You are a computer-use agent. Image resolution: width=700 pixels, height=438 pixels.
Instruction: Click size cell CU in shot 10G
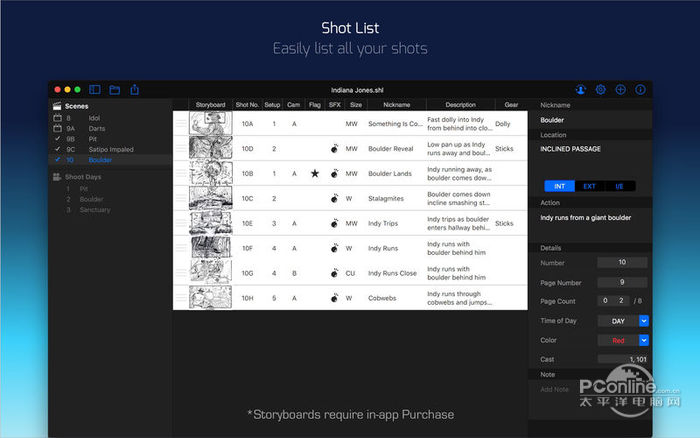point(350,273)
